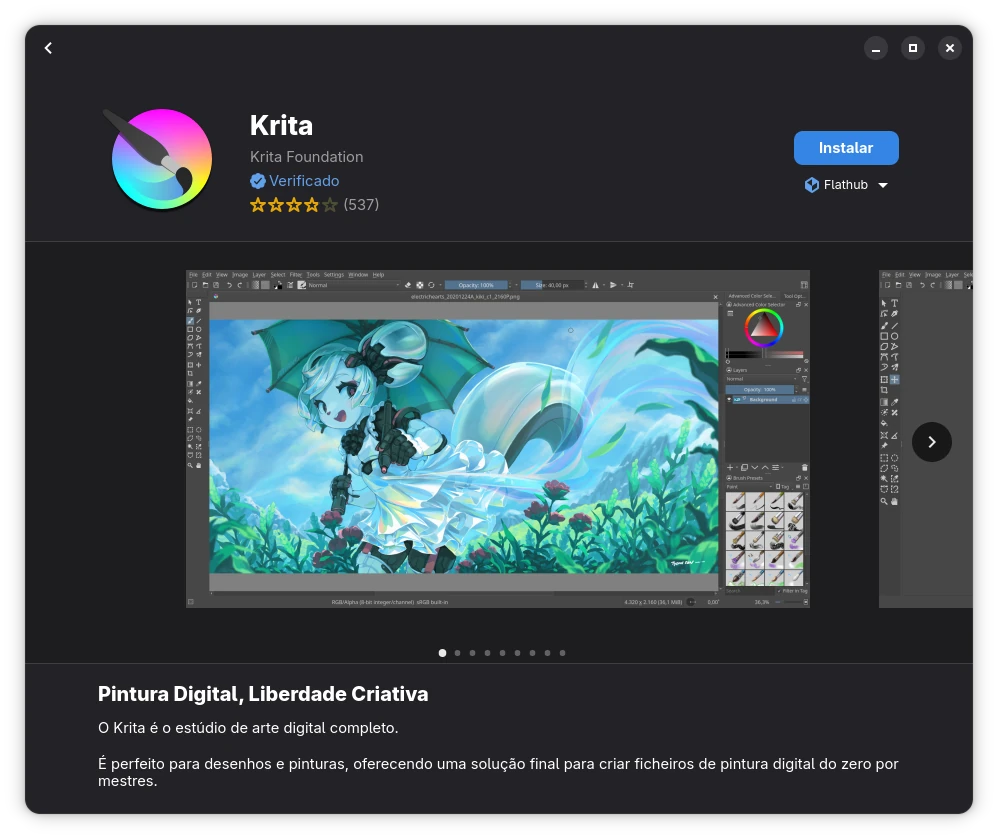This screenshot has height=839, width=998.
Task: Click the Instalar button
Action: (846, 148)
